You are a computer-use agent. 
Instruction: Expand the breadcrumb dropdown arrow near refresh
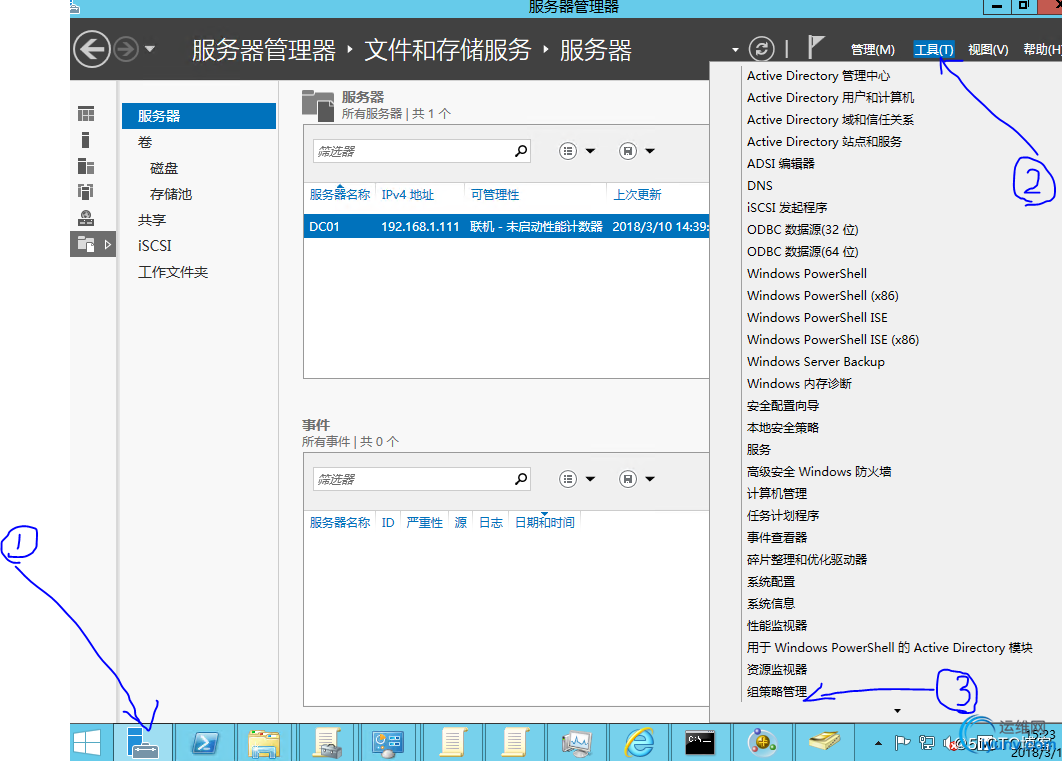pyautogui.click(x=735, y=49)
